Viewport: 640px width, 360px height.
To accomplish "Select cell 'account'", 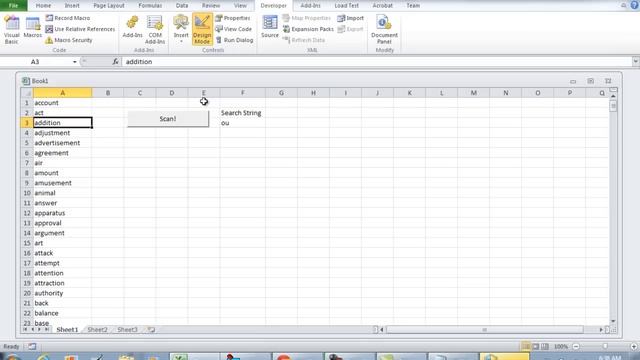I will (x=62, y=103).
